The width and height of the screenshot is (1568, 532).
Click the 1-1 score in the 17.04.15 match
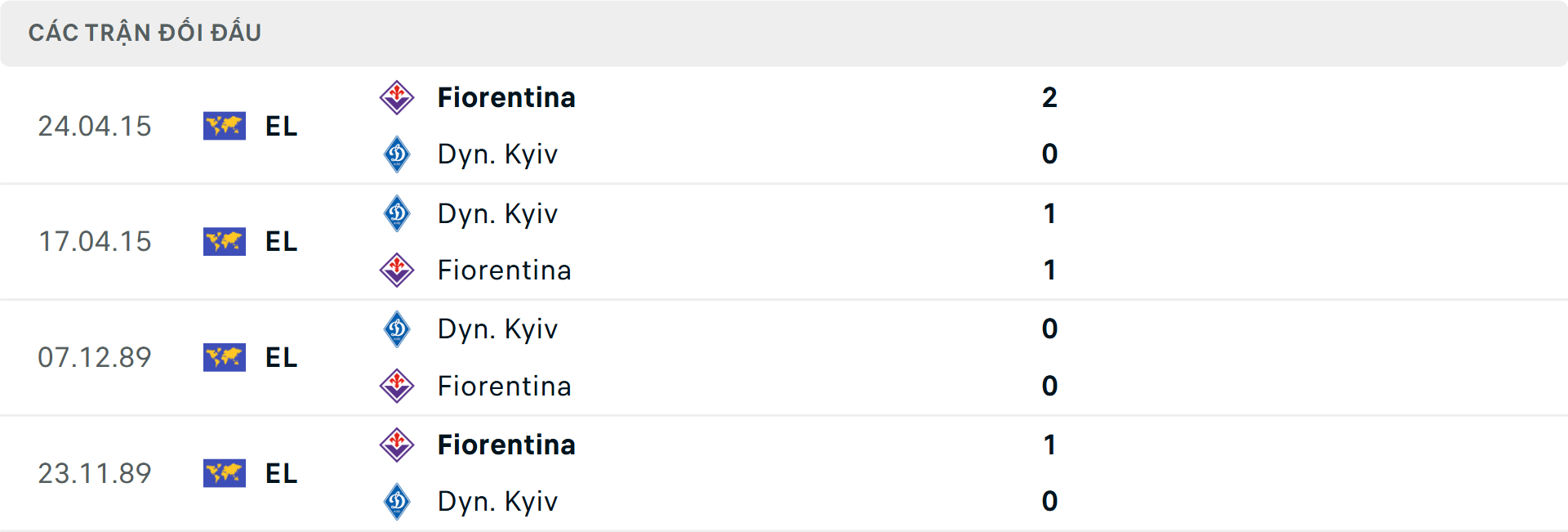pos(1050,241)
